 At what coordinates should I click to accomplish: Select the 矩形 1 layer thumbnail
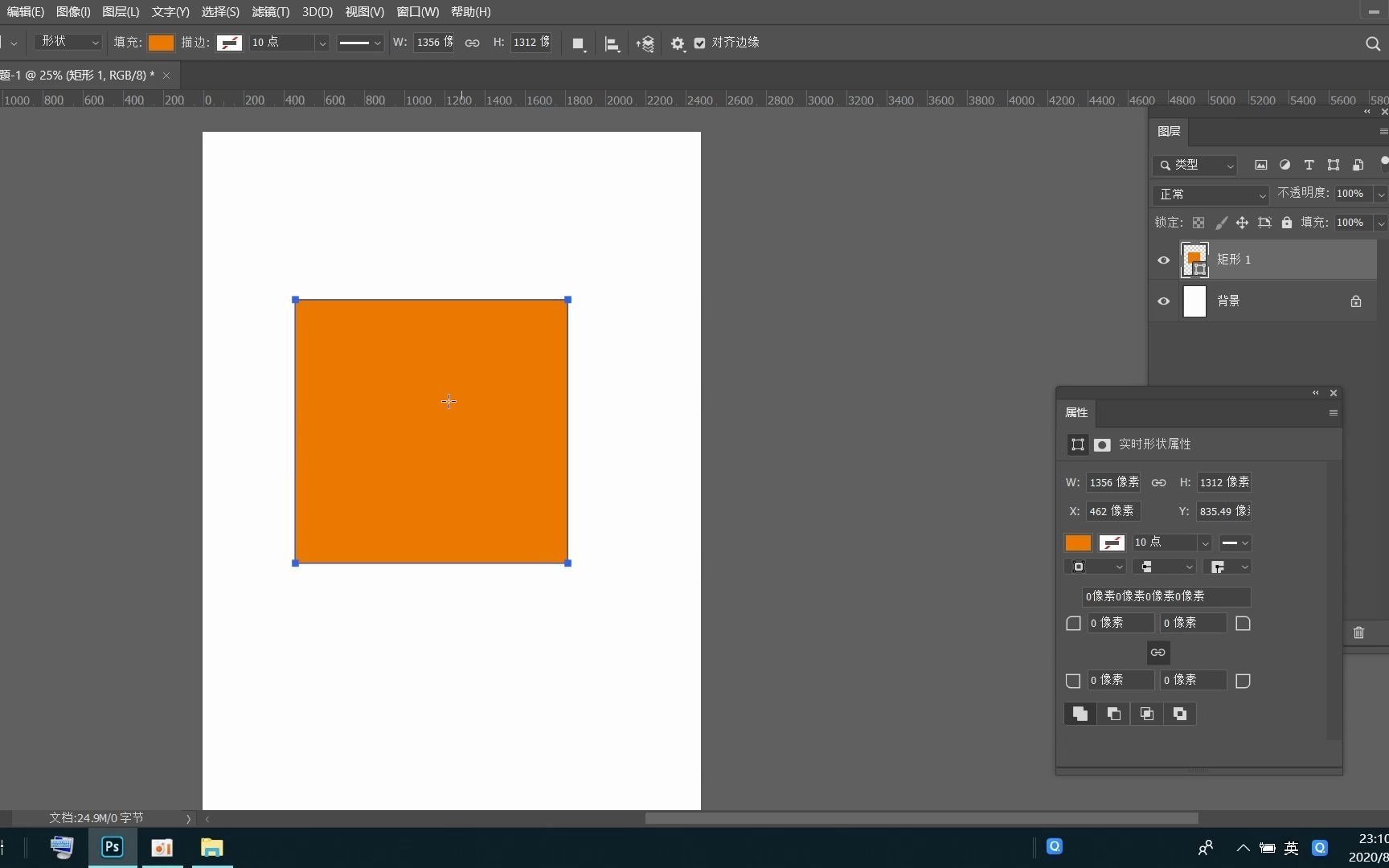pyautogui.click(x=1194, y=260)
